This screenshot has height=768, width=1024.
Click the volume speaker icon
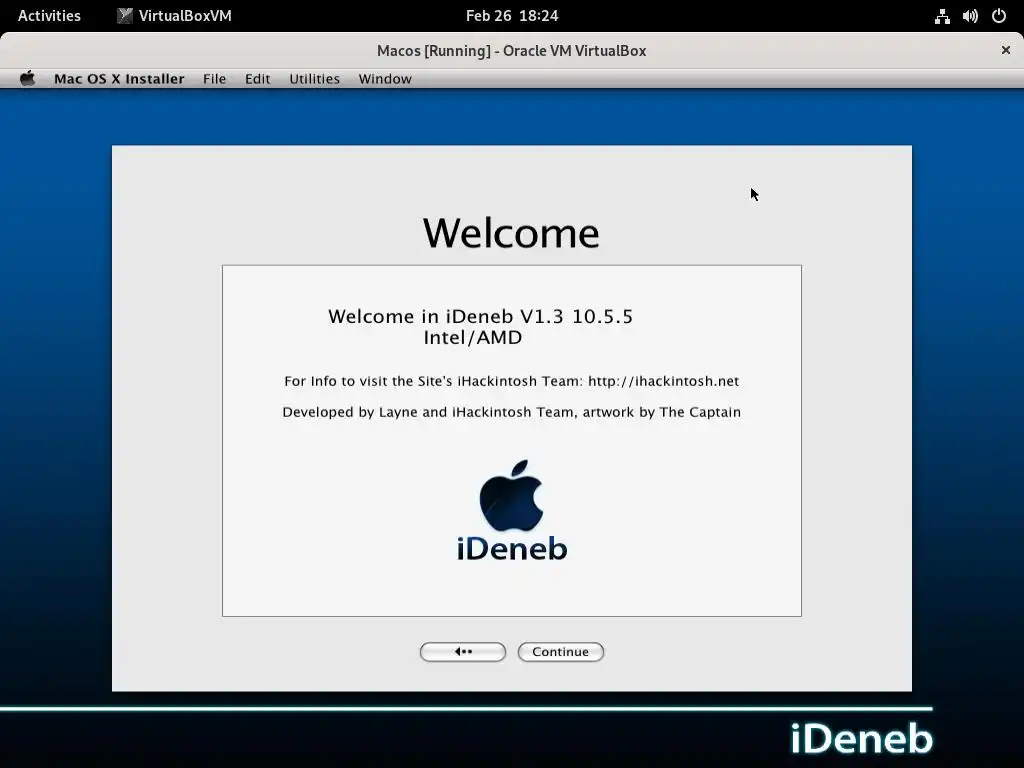[970, 16]
